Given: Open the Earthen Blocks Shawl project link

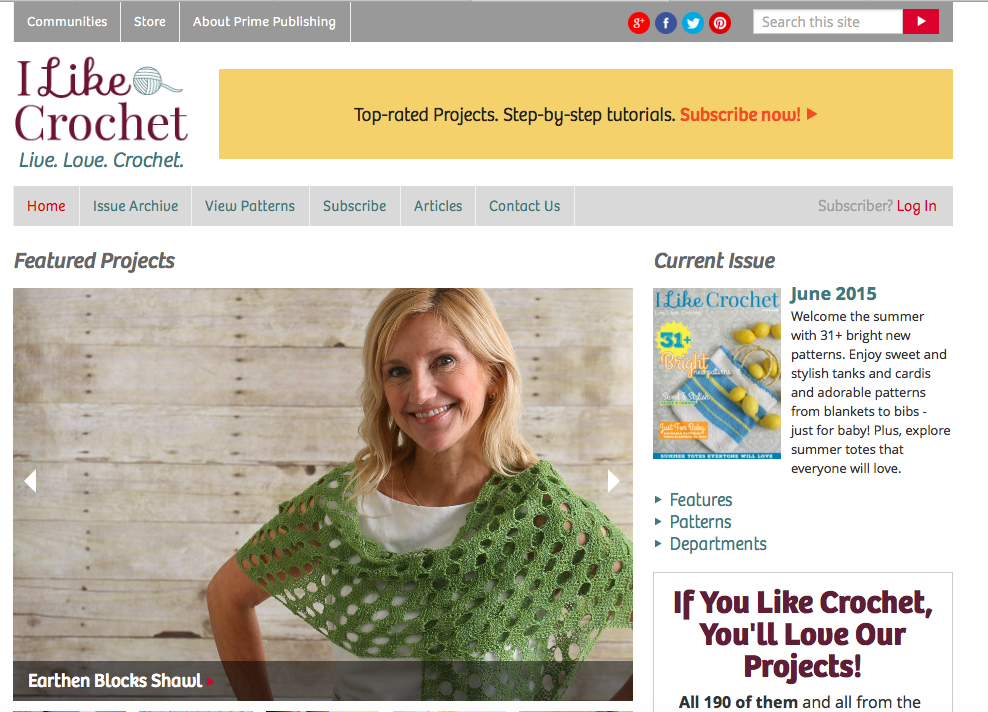Looking at the screenshot, I should [x=115, y=680].
